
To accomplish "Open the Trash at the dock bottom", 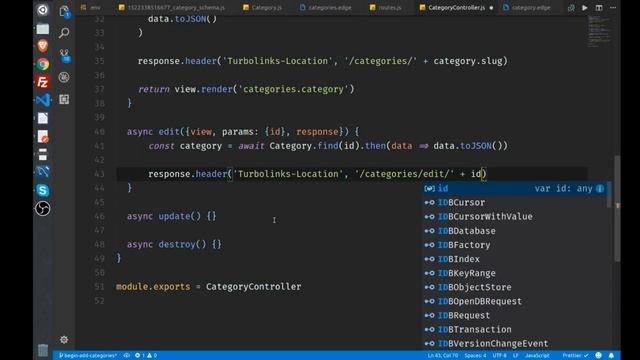I will (42, 350).
